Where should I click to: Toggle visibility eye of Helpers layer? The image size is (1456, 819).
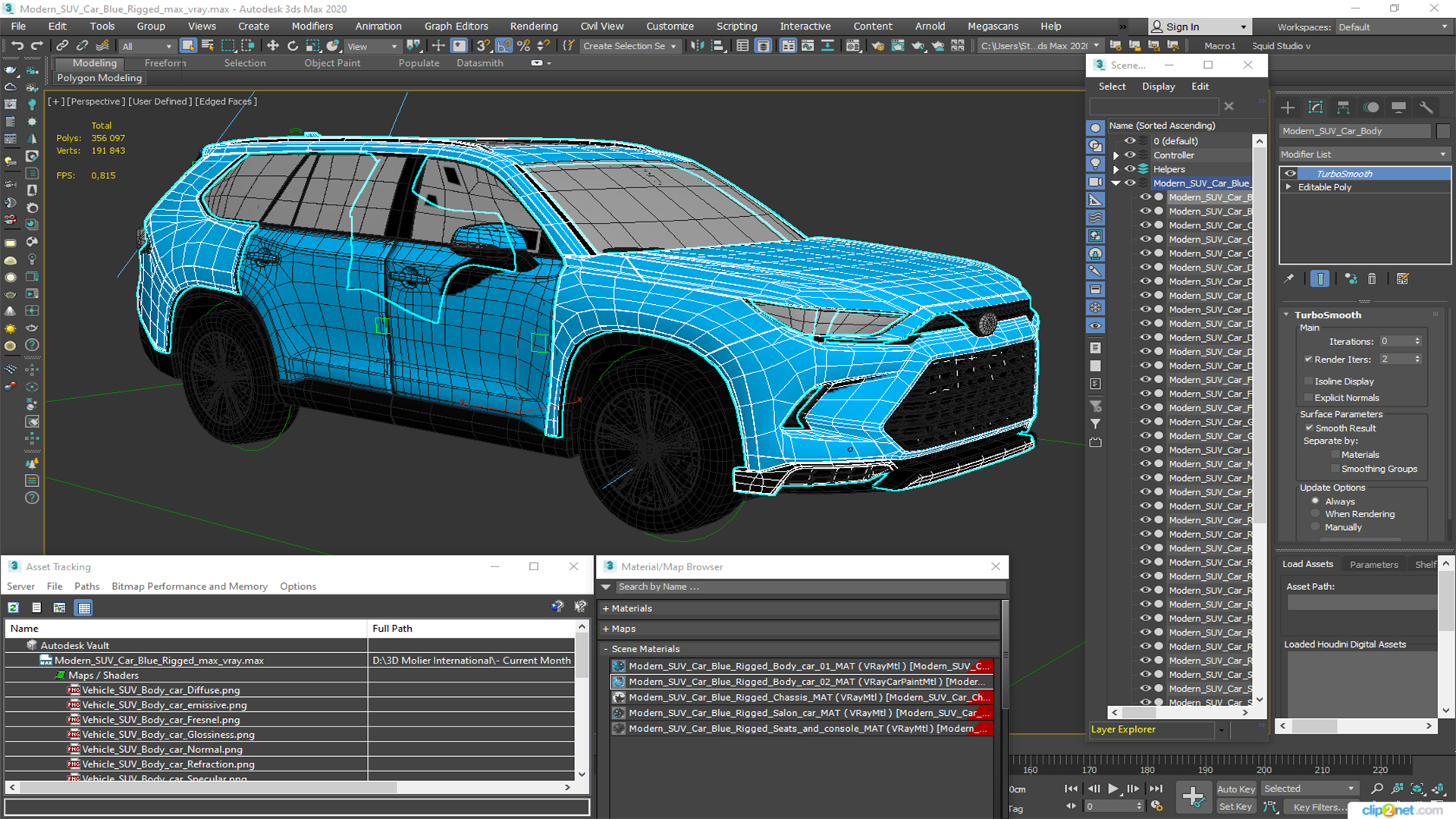tap(1130, 169)
